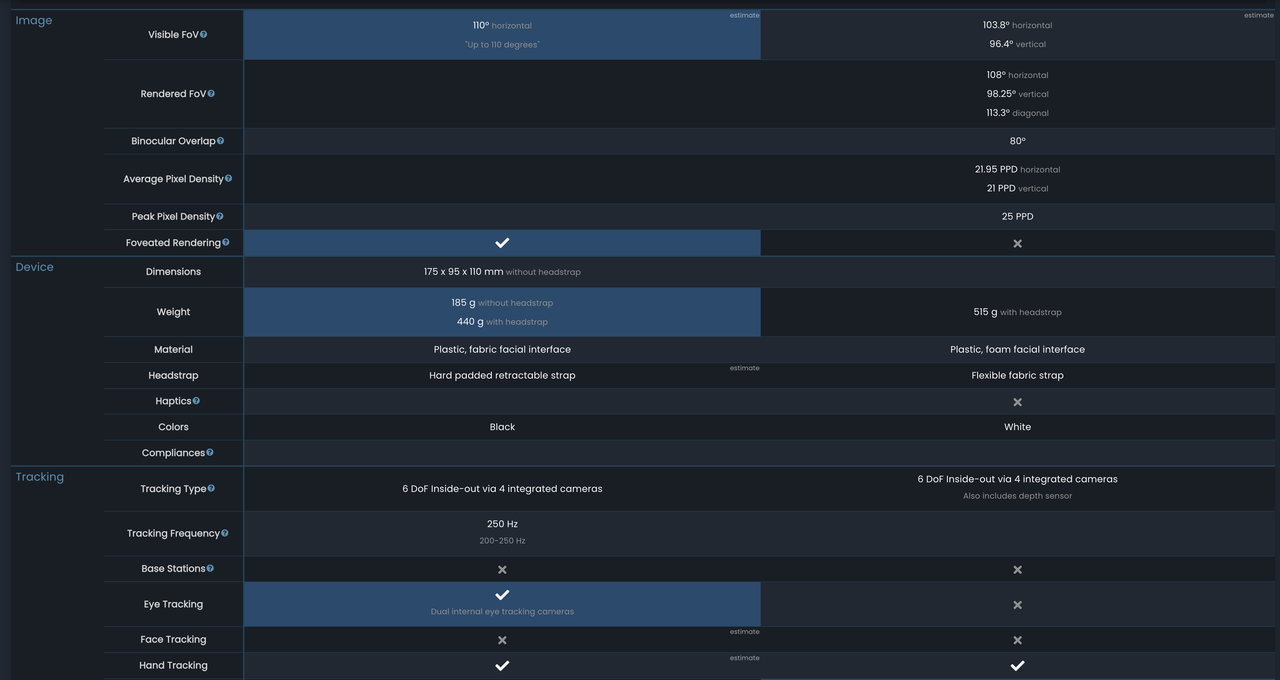Image resolution: width=1280 pixels, height=680 pixels.
Task: Select the '25 PPD' peak density value
Action: coord(1017,216)
